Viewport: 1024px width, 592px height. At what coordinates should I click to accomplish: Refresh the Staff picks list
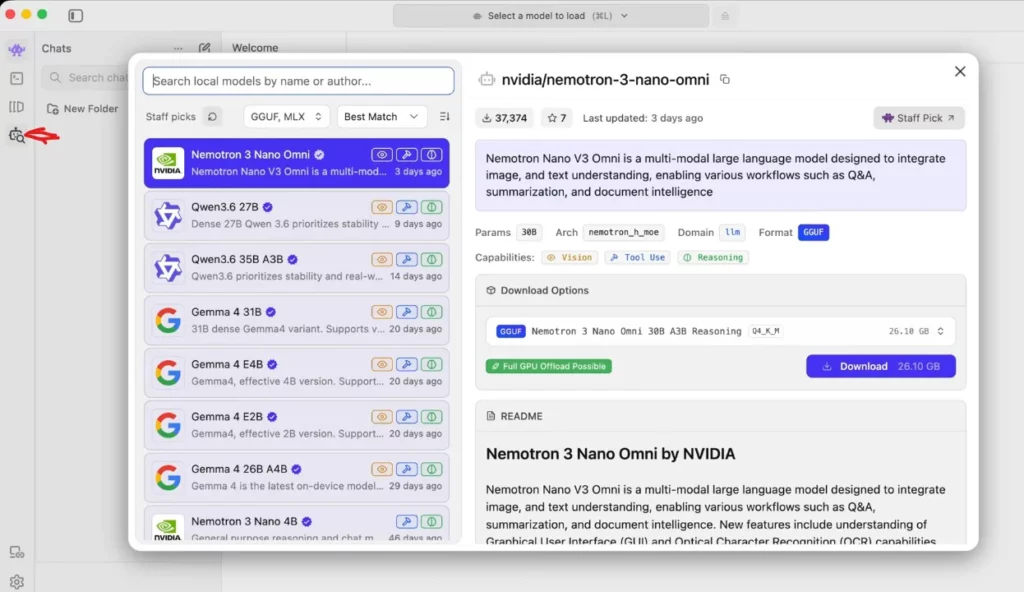[212, 116]
